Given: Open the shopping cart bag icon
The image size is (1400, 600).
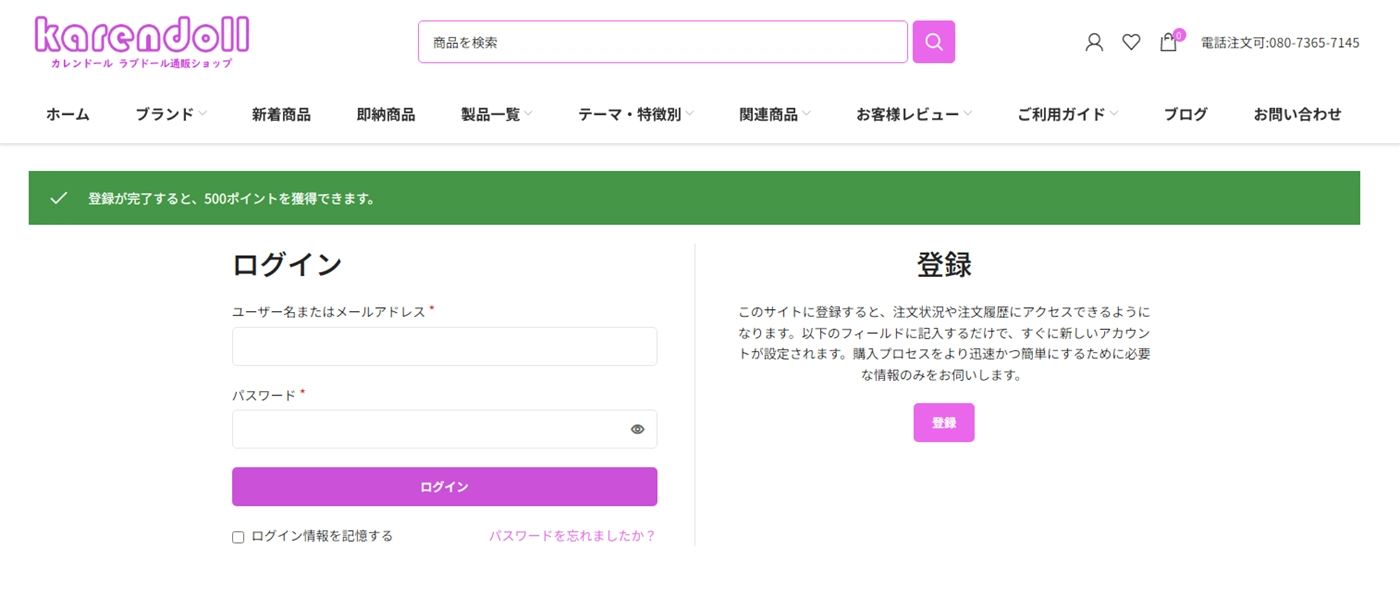Looking at the screenshot, I should pos(1168,42).
